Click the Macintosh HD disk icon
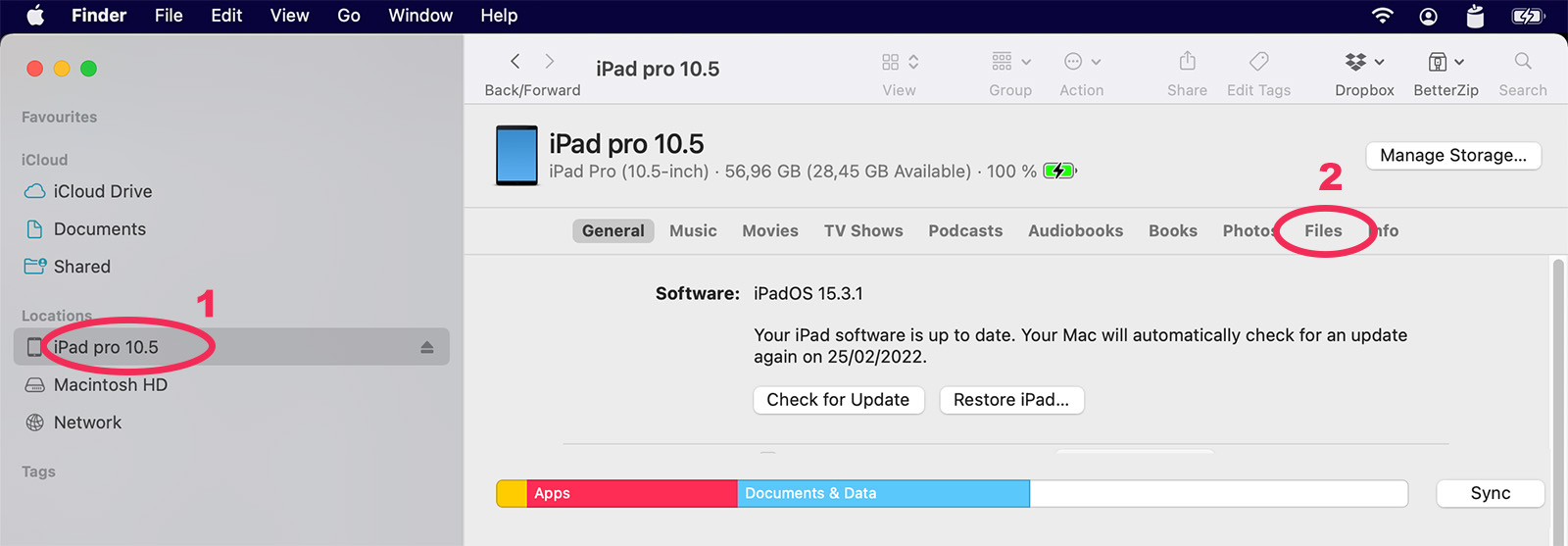Viewport: 1568px width, 546px height. click(35, 385)
